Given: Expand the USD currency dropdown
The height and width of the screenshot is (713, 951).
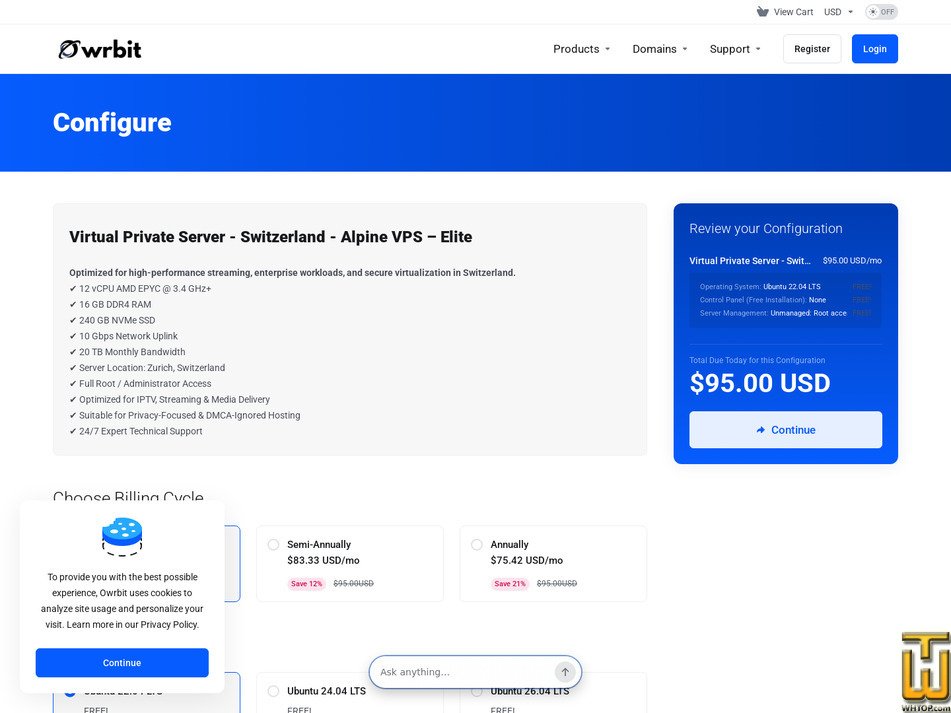Looking at the screenshot, I should point(838,12).
